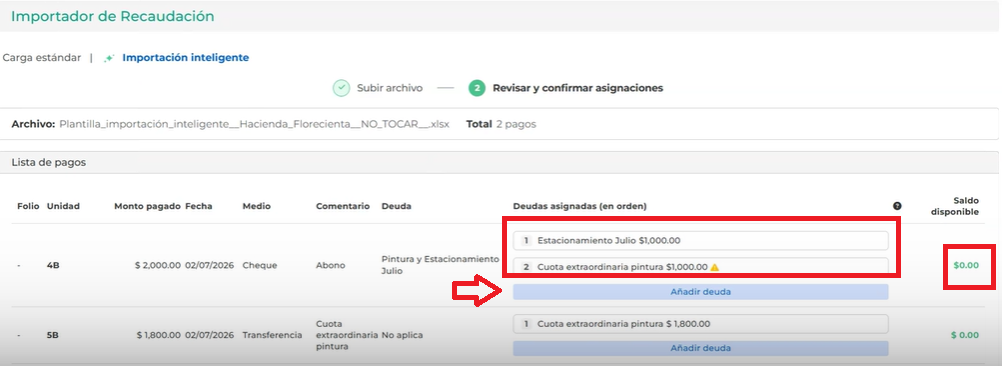
Task: Click the $ 0.00 balance for unit 5B
Action: (965, 335)
